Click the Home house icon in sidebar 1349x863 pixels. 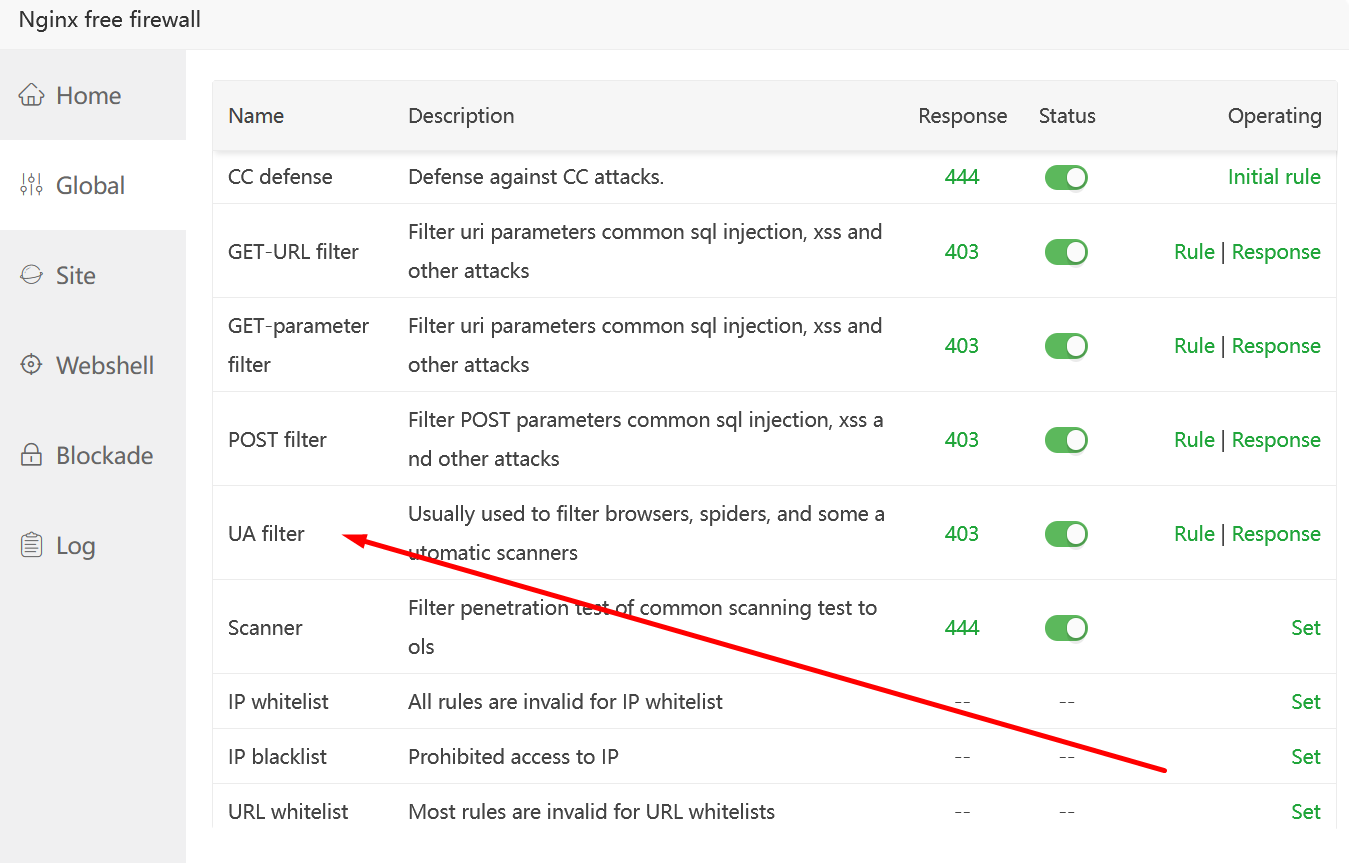[32, 95]
